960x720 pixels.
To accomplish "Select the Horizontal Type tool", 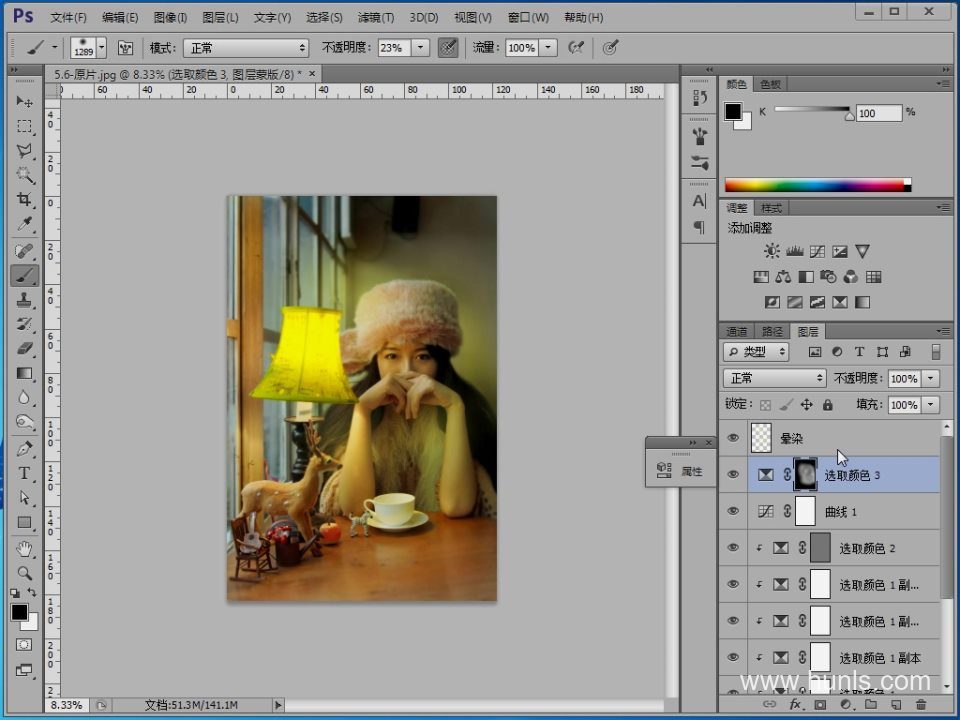I will [24, 473].
